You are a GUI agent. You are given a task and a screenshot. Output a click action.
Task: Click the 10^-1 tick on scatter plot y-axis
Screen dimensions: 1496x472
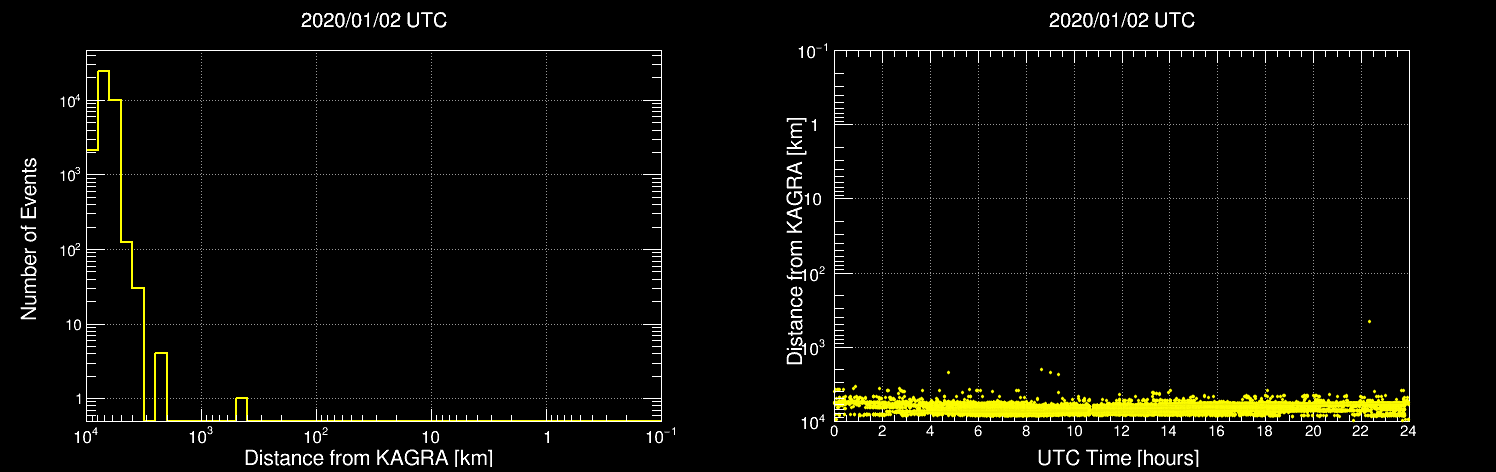pyautogui.click(x=812, y=51)
